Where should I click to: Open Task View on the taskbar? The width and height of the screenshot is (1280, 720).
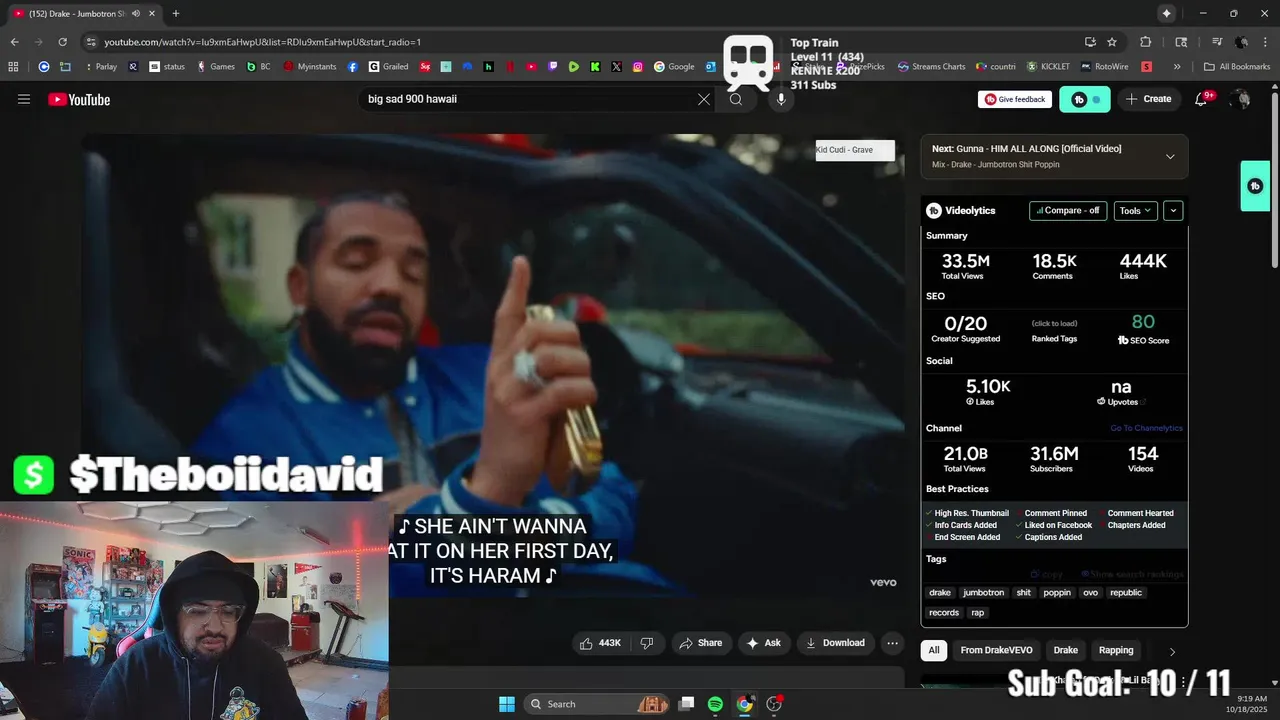coord(686,704)
